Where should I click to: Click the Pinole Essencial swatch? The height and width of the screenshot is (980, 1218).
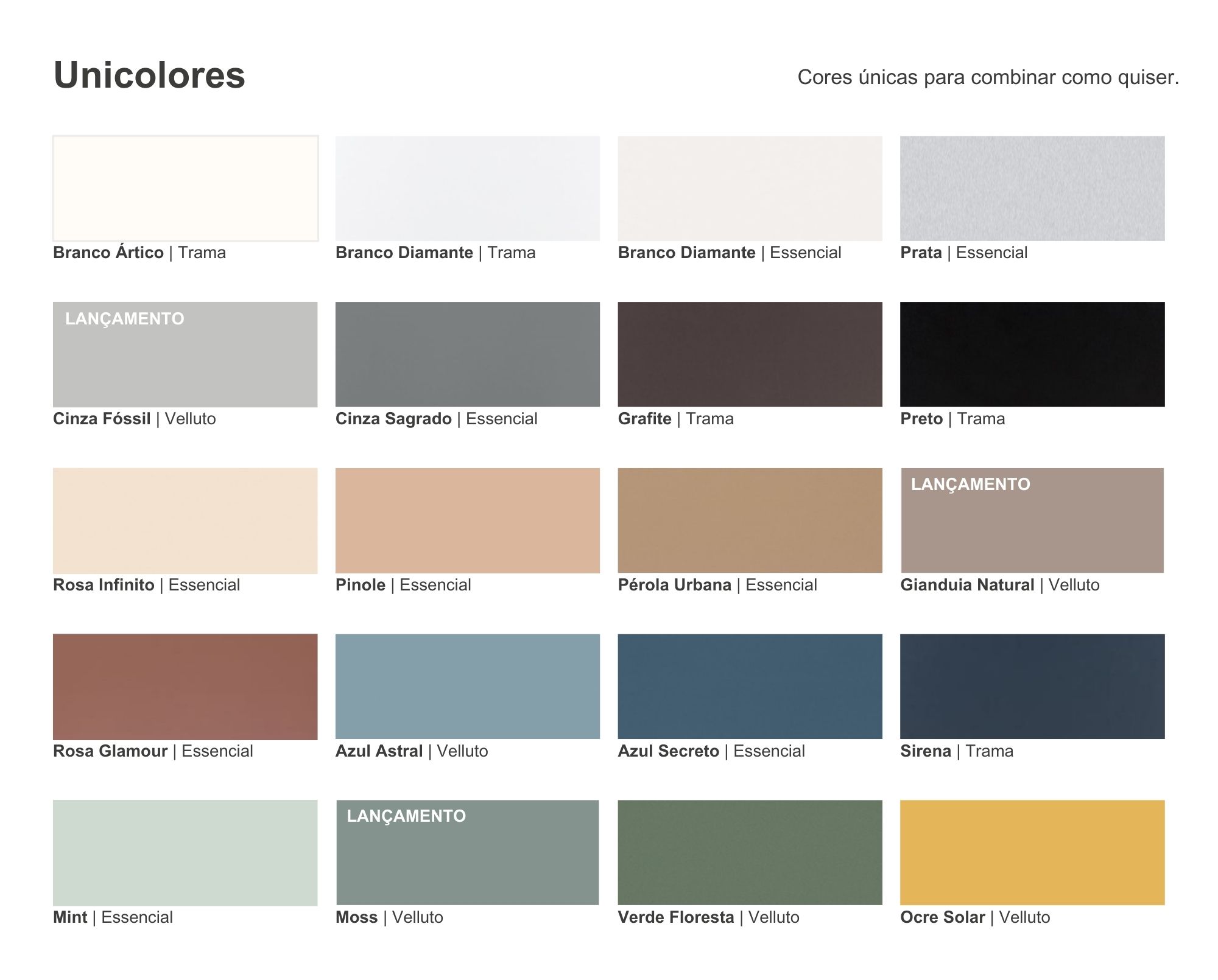[x=467, y=520]
